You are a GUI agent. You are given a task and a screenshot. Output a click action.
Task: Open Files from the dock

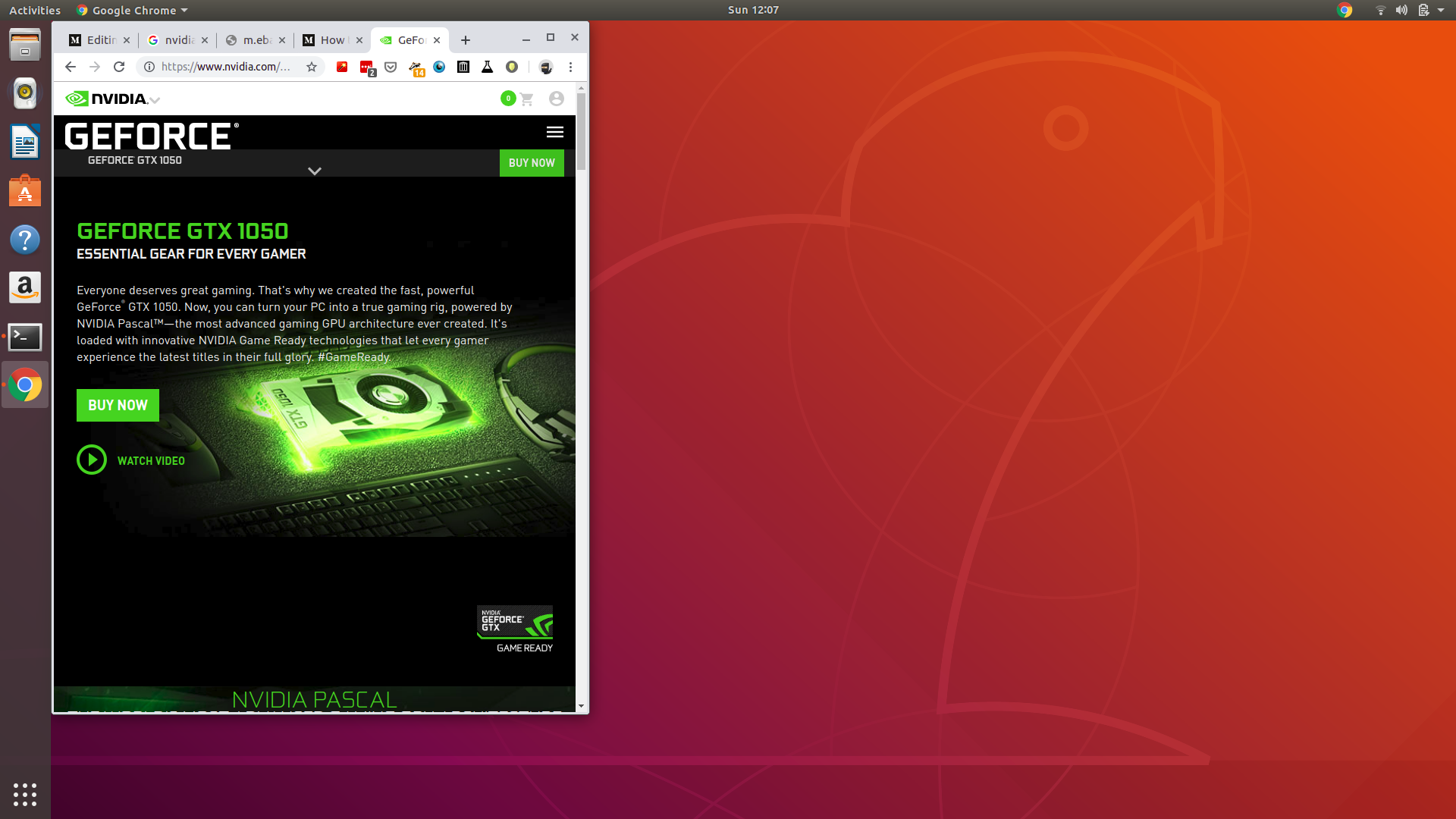(x=25, y=45)
